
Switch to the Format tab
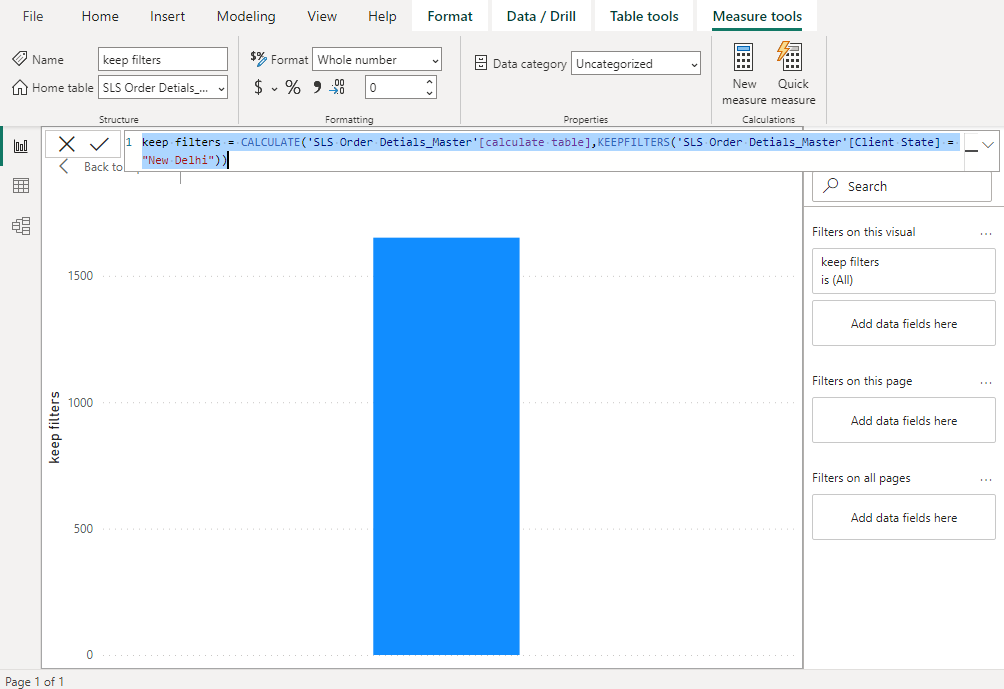(449, 16)
